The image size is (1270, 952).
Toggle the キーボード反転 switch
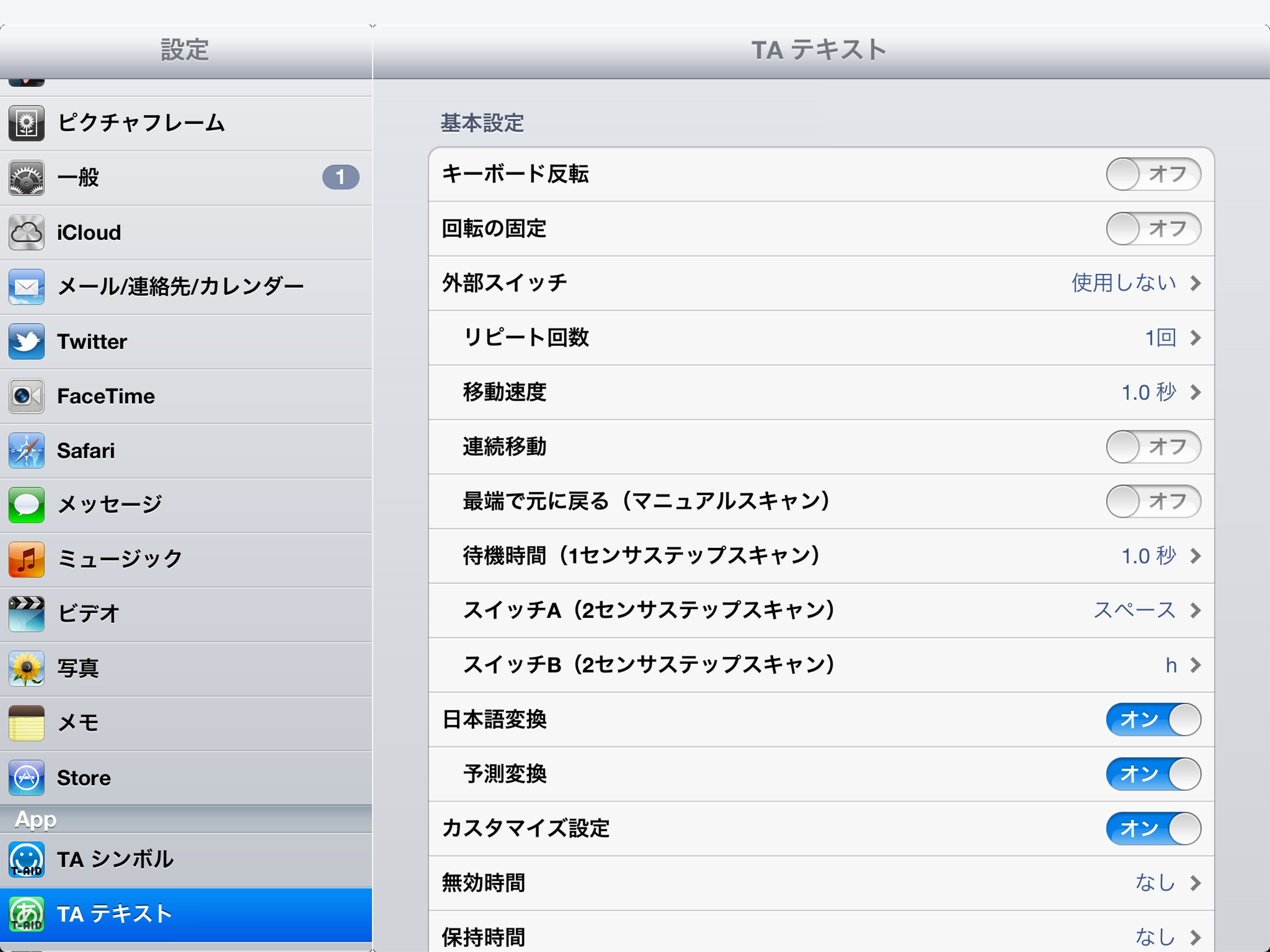1153,174
